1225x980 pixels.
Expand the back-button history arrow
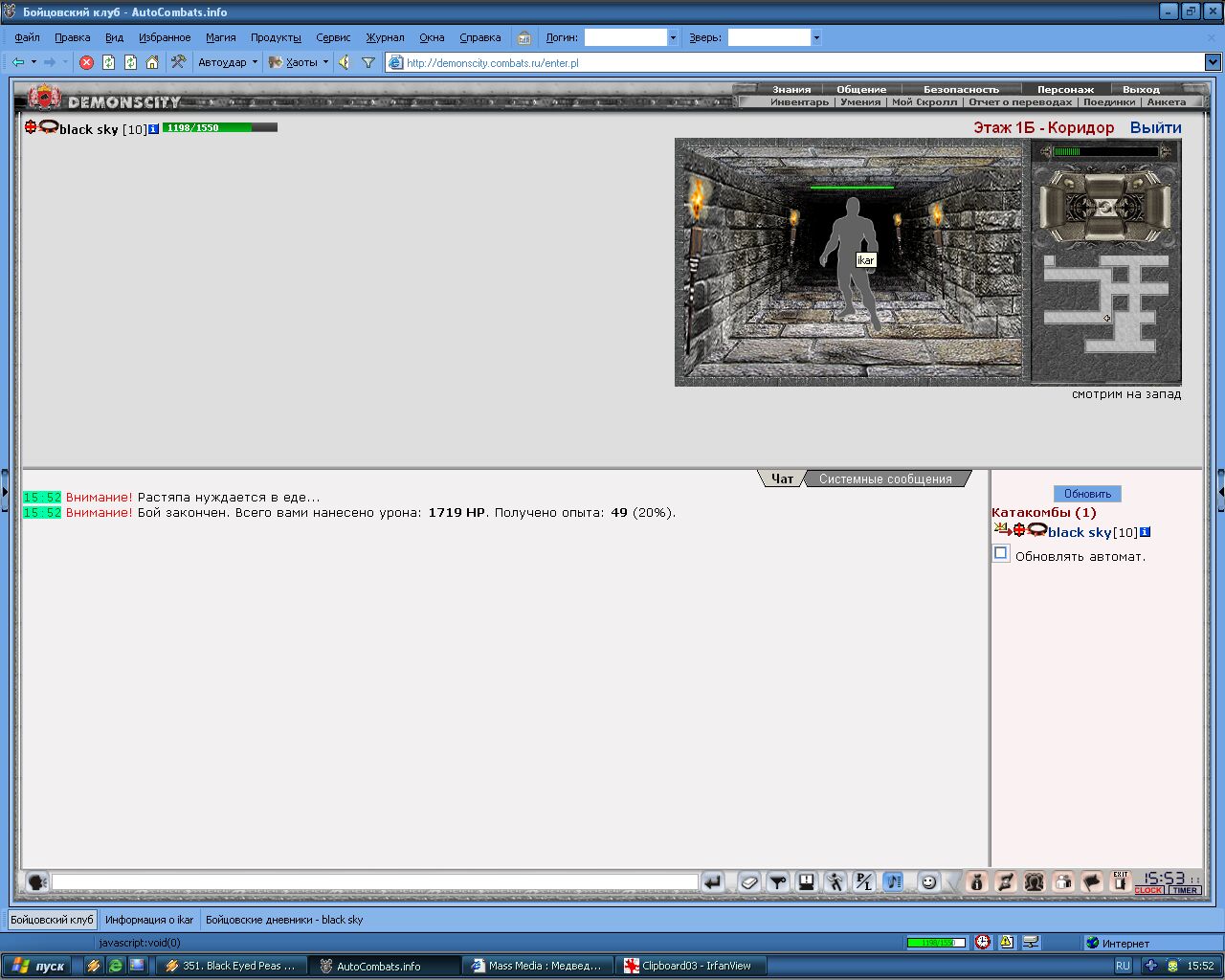coord(33,62)
